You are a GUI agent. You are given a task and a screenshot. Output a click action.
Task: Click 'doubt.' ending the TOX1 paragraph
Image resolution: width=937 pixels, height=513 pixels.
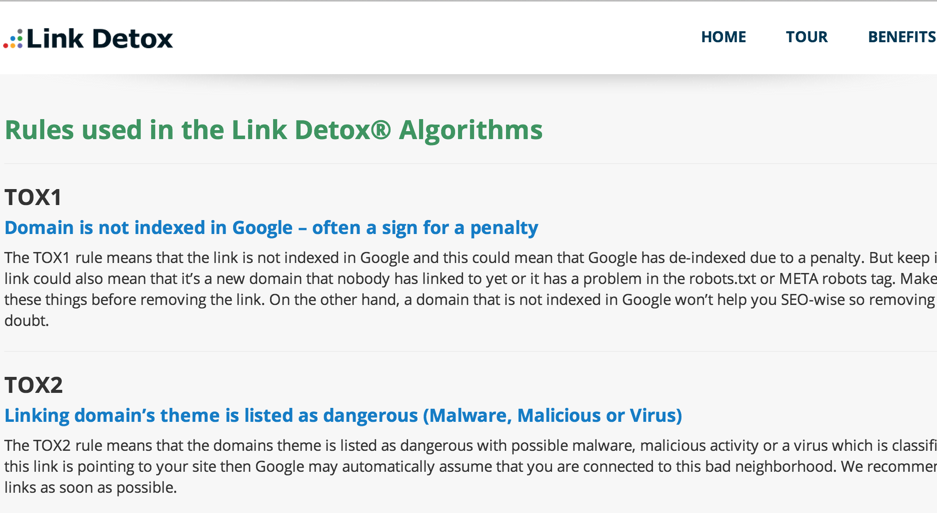point(27,320)
